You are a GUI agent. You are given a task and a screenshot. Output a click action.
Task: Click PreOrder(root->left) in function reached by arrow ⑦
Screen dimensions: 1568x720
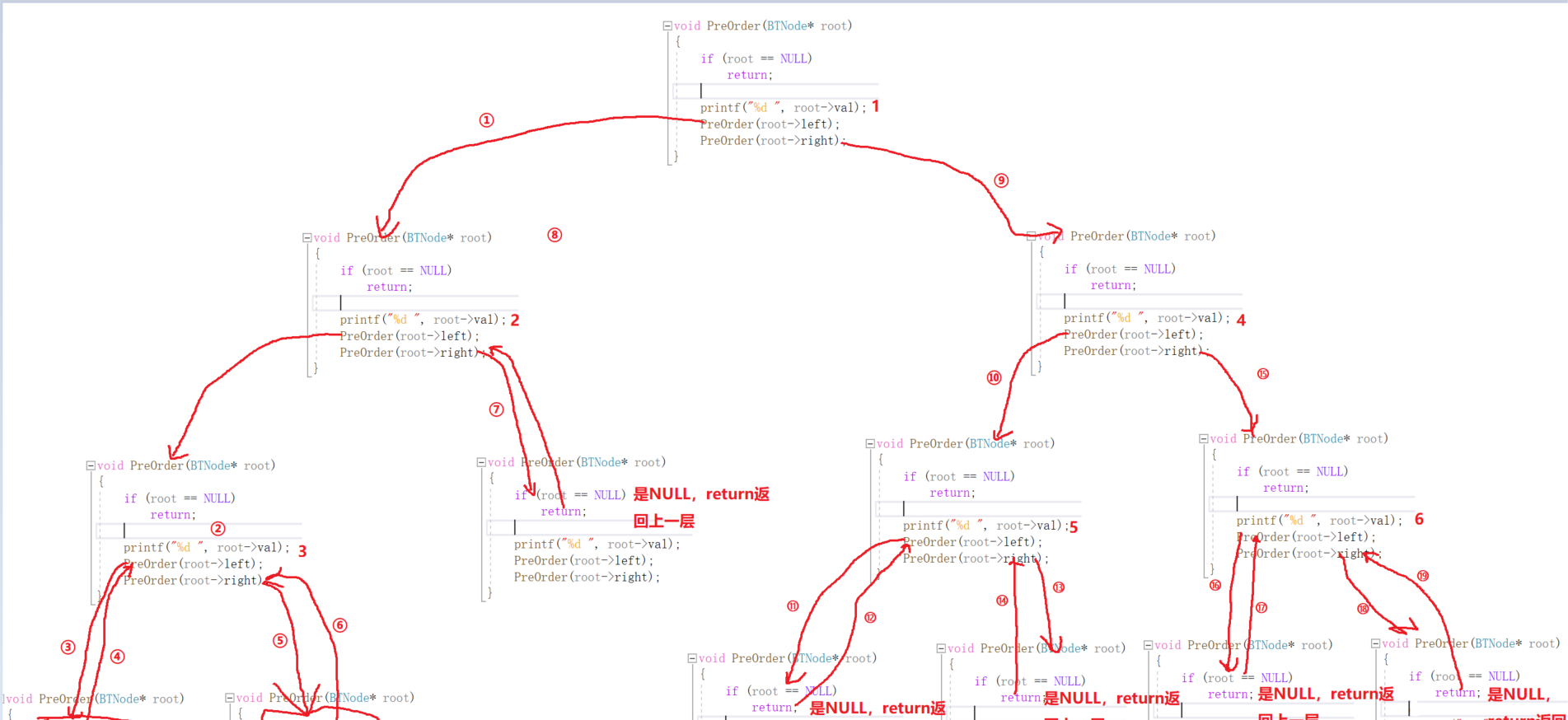[x=584, y=561]
